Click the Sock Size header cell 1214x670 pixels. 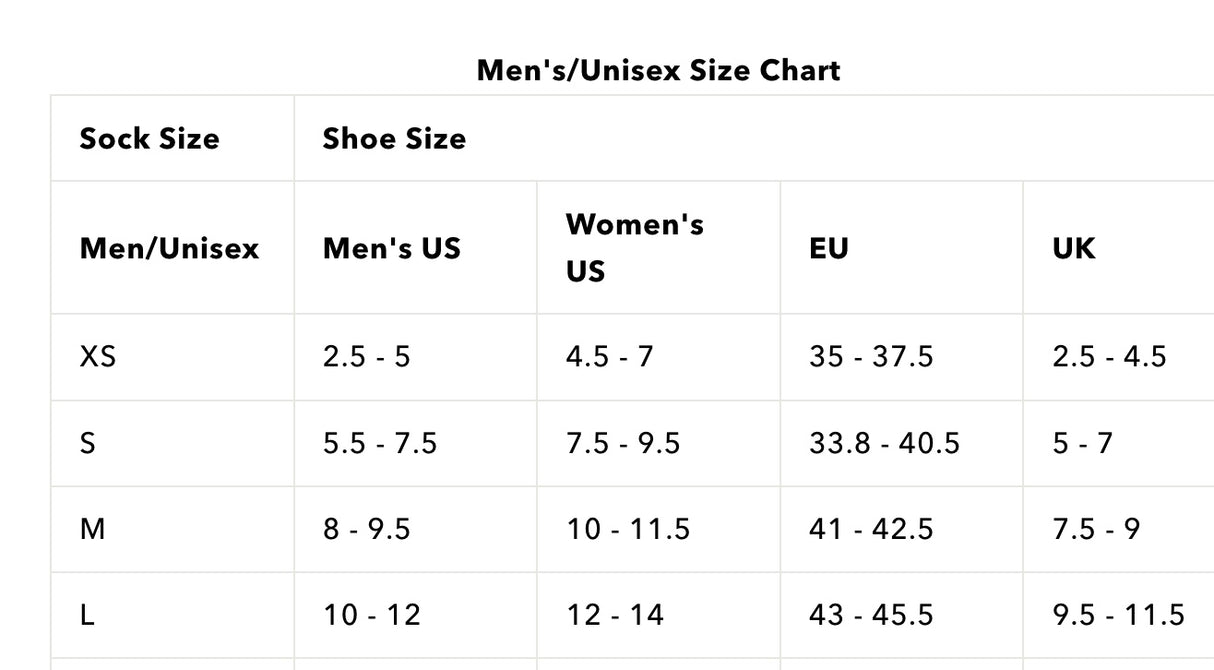click(x=149, y=138)
